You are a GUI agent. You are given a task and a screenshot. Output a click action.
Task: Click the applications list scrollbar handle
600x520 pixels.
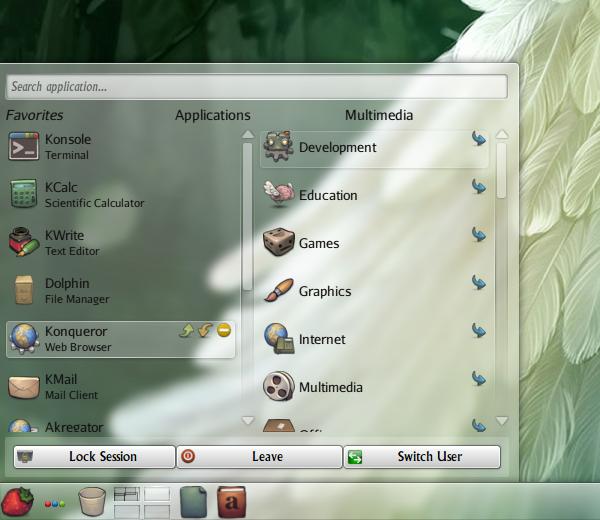pos(501,171)
